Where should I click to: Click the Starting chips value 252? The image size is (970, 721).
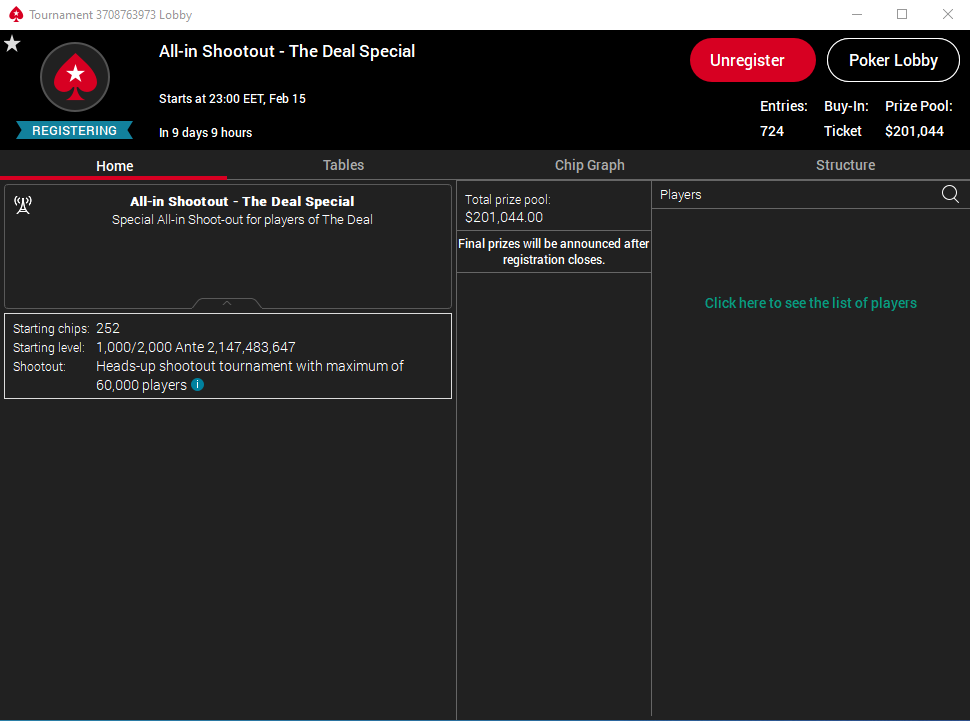pyautogui.click(x=108, y=328)
